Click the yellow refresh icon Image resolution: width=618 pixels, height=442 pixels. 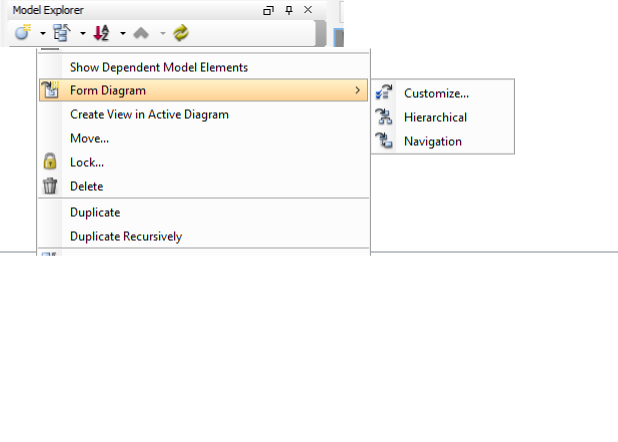pyautogui.click(x=181, y=33)
